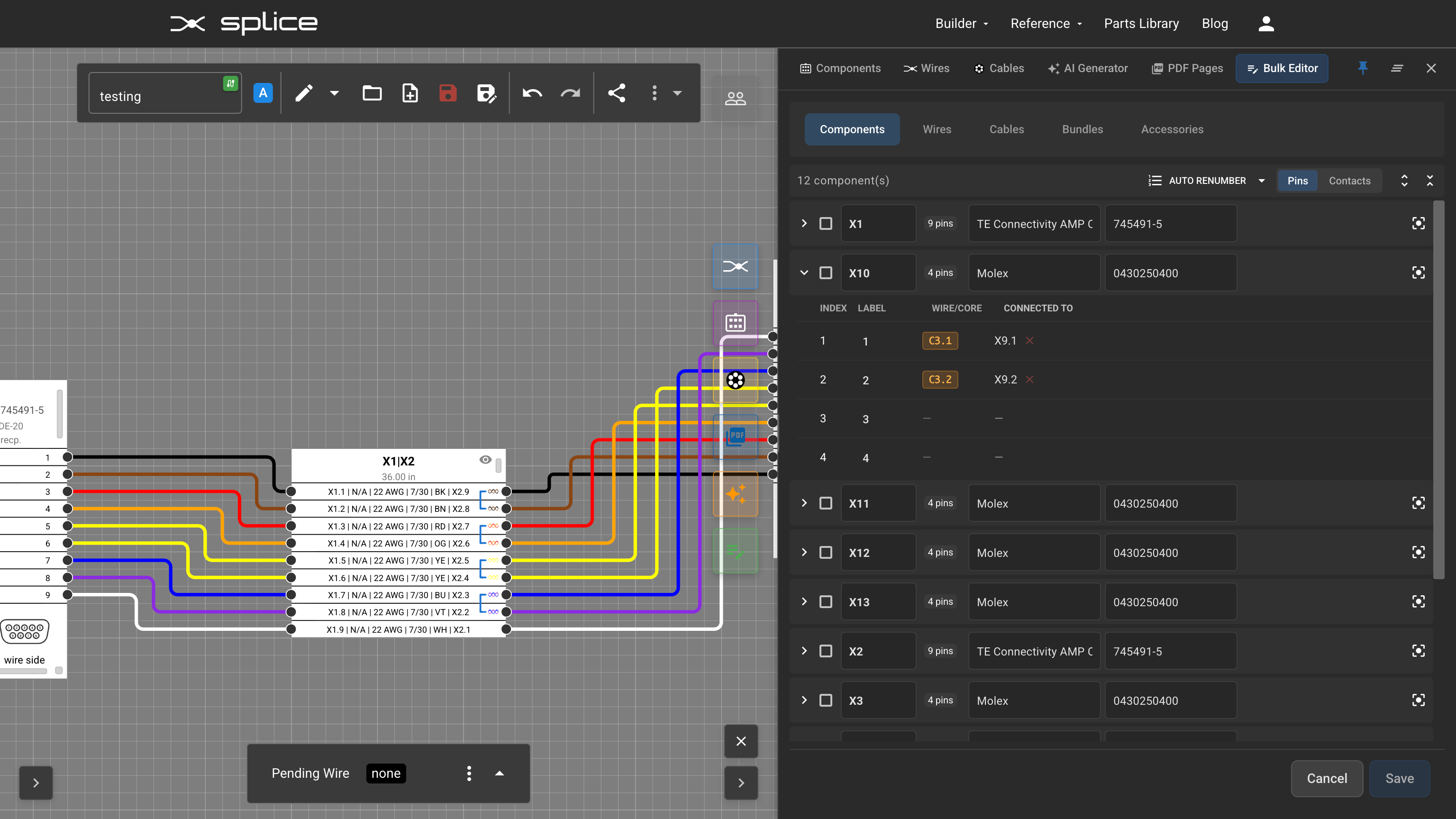Expand the X11 component row
The height and width of the screenshot is (819, 1456).
(x=804, y=503)
